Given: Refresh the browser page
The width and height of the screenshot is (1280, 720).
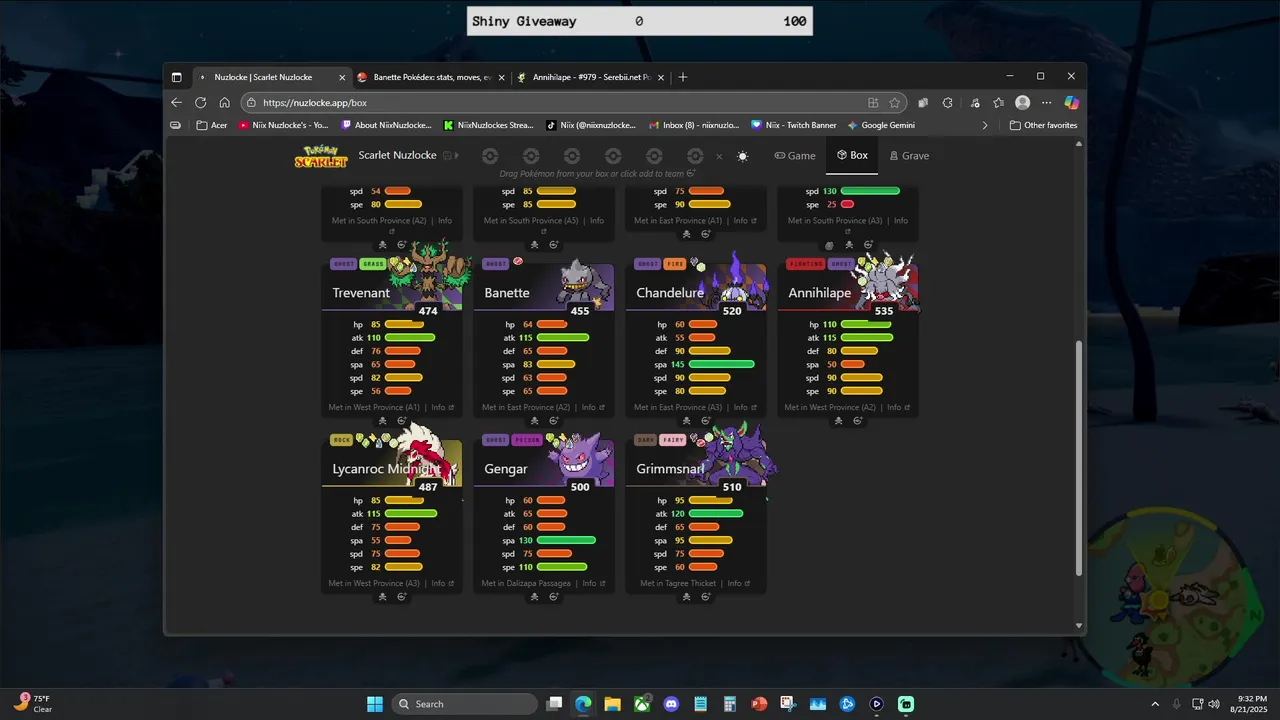Looking at the screenshot, I should pos(200,102).
